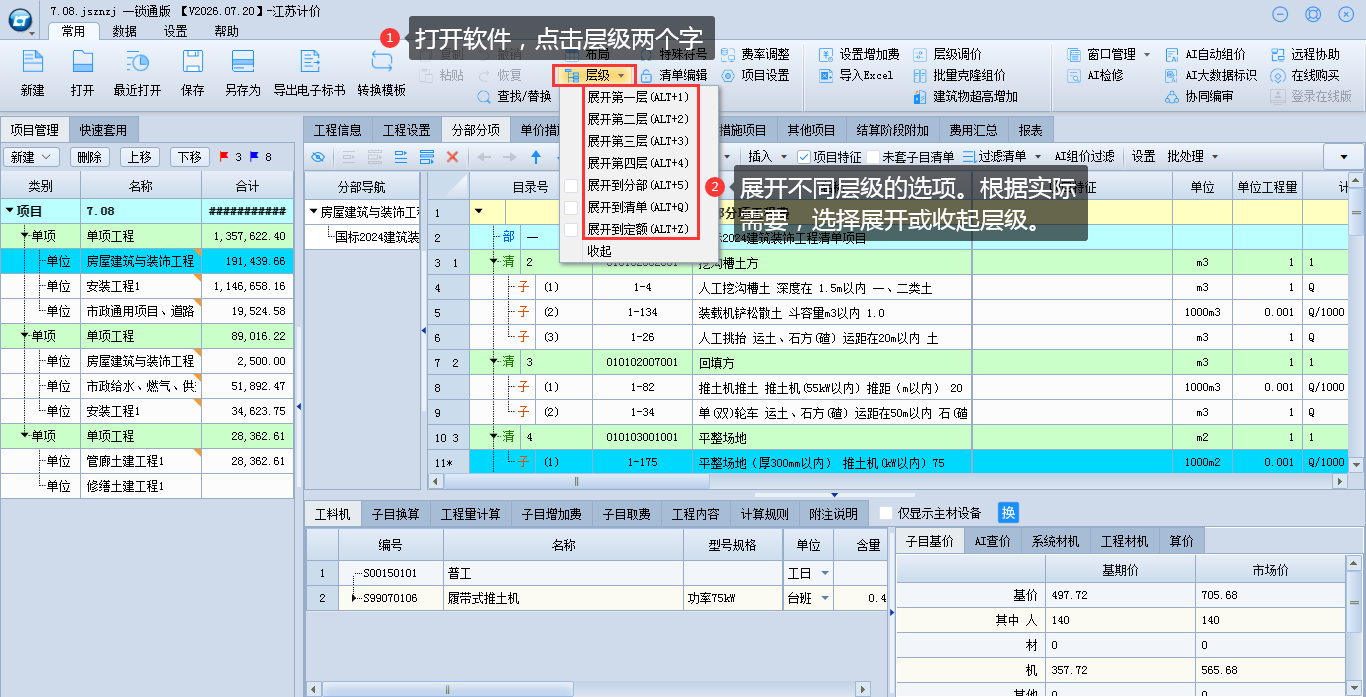Click 设置增加费 in the ribbon
Viewport: 1366px width, 697px height.
(859, 54)
